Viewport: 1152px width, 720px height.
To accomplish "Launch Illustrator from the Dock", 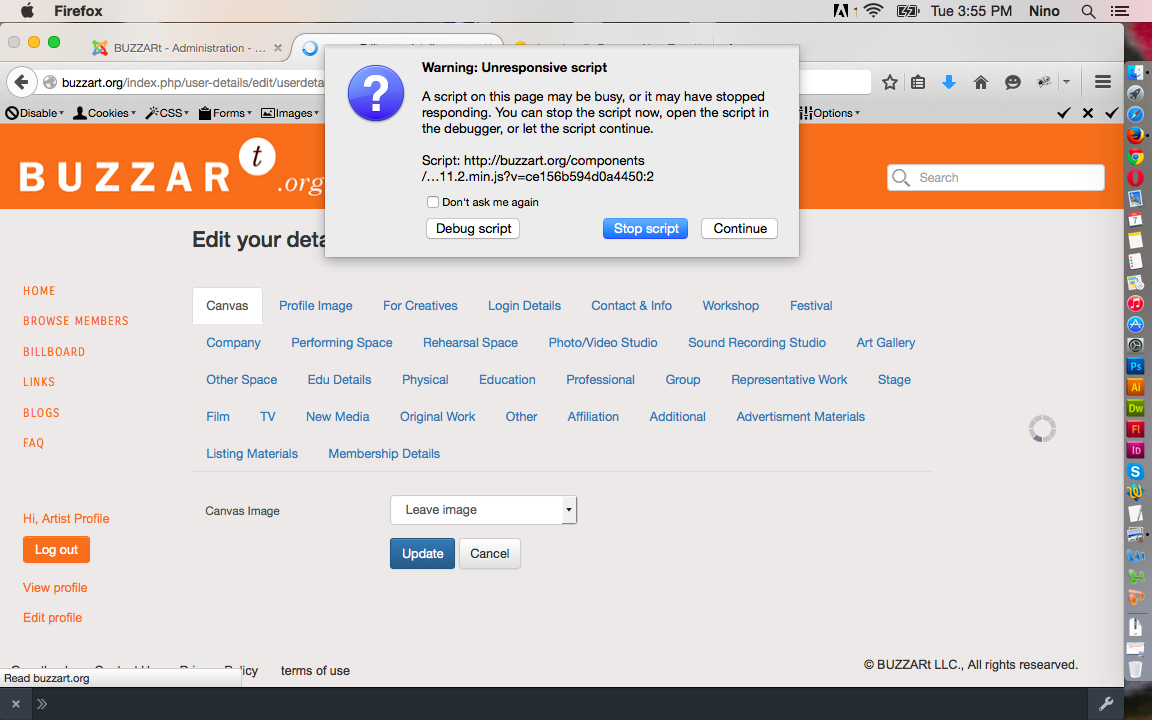I will tap(1136, 387).
